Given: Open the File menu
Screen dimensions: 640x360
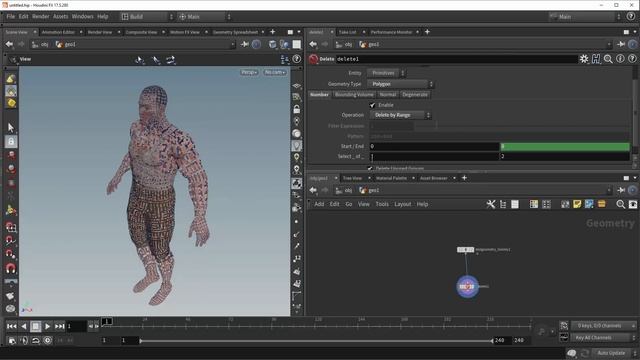Looking at the screenshot, I should coord(11,17).
